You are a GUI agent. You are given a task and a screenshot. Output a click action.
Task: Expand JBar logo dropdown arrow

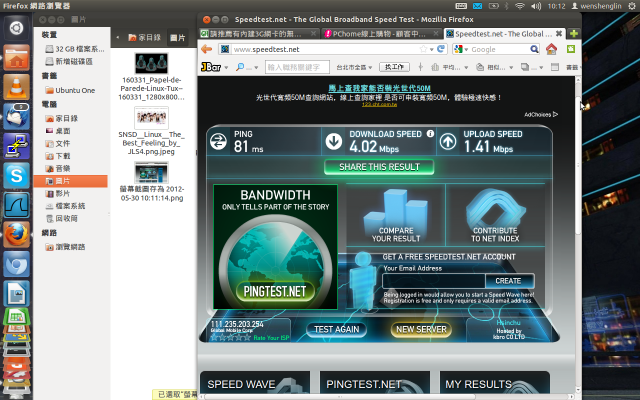point(226,67)
